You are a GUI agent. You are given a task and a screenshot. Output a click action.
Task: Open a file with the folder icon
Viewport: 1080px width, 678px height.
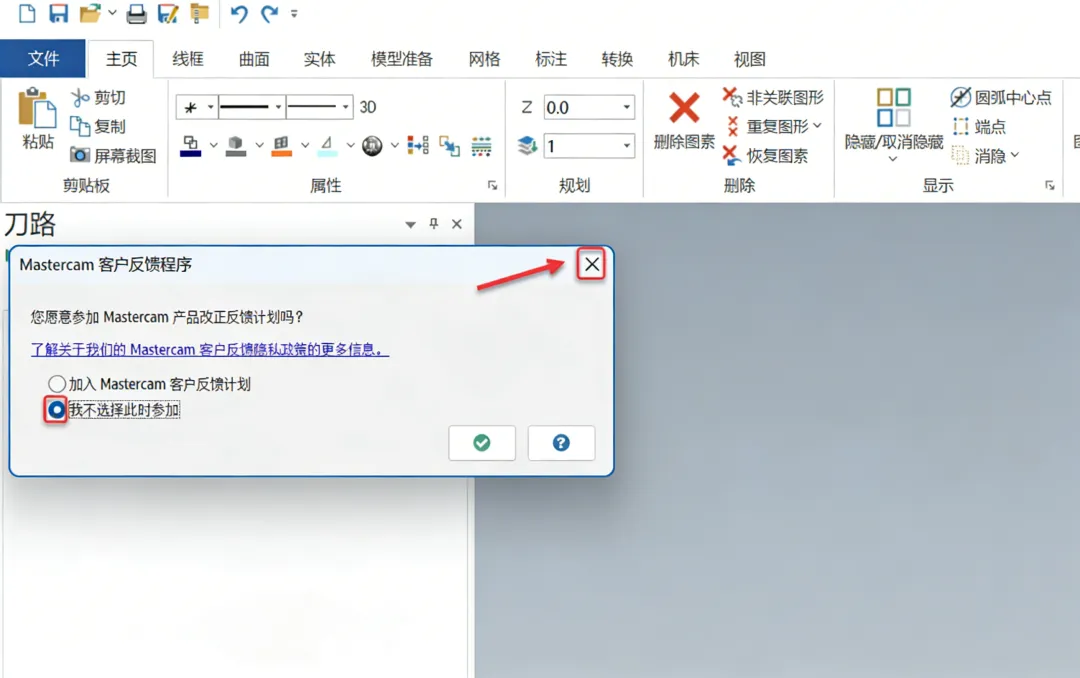pos(90,13)
